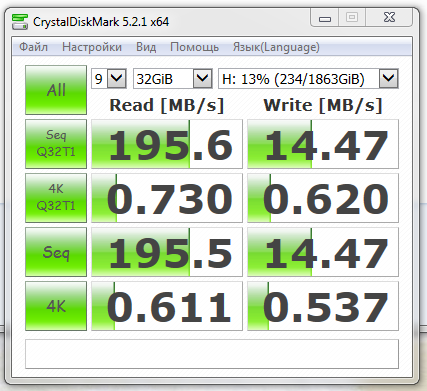Open the Файл menu
The width and height of the screenshot is (427, 391).
pos(33,47)
